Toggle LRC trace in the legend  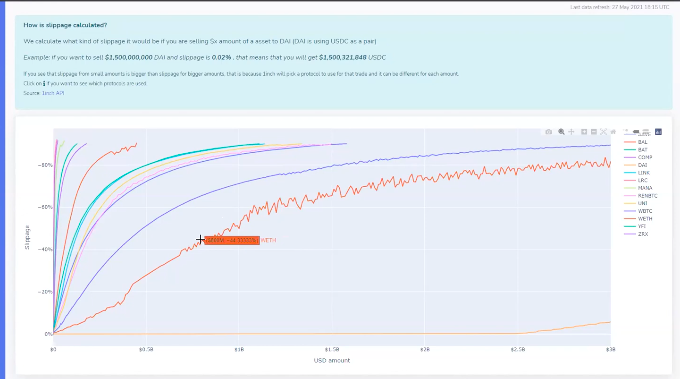[636, 180]
